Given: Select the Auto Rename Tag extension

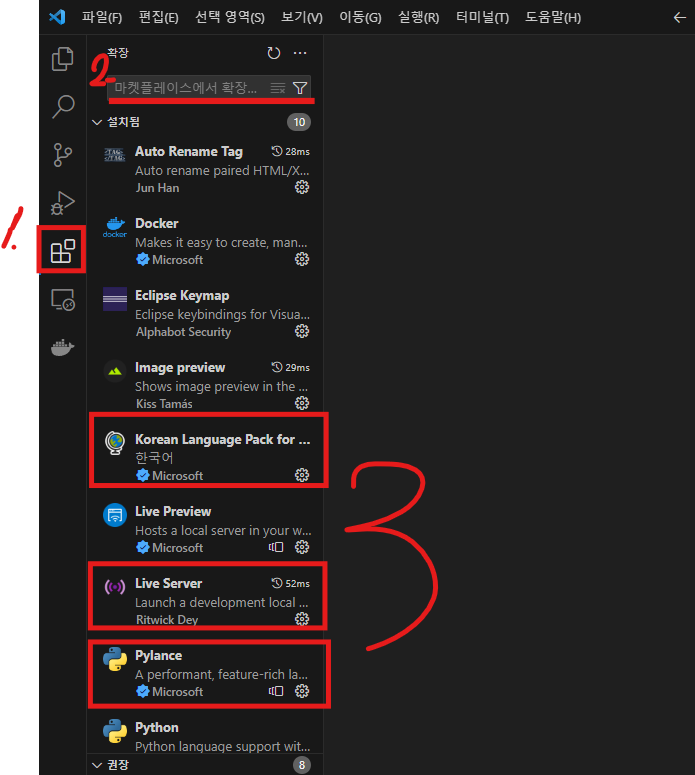Looking at the screenshot, I should pos(205,169).
